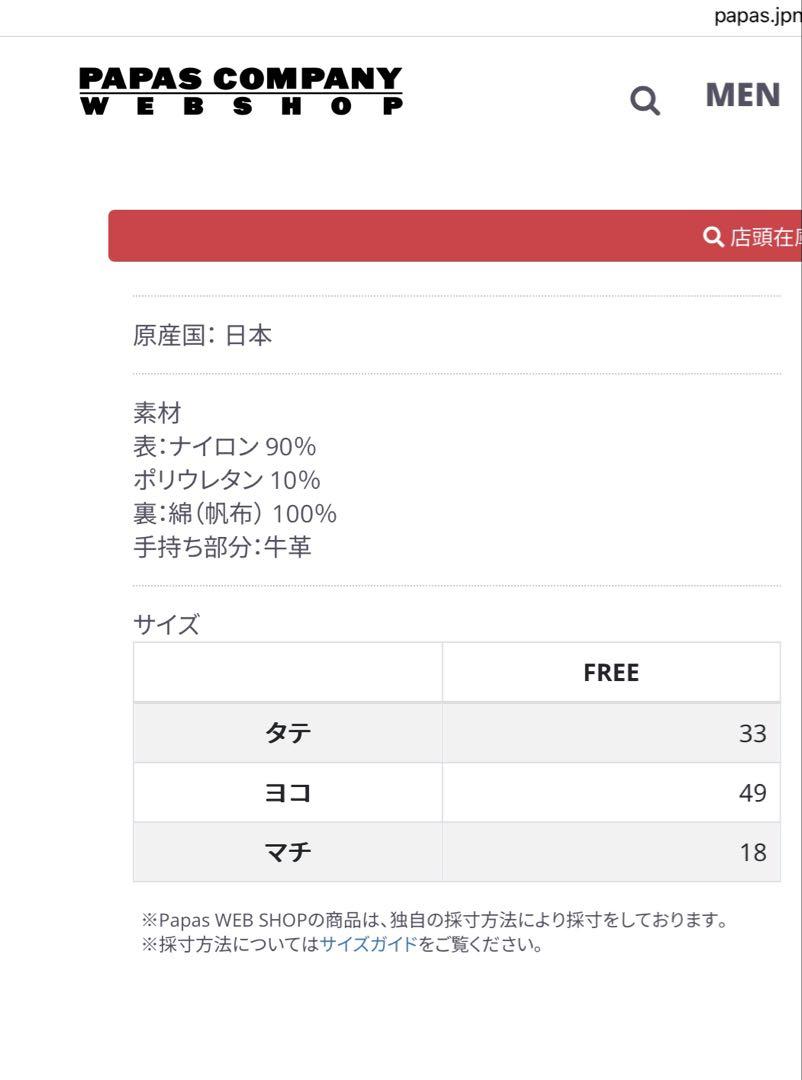Click the 素材 heading

(157, 413)
